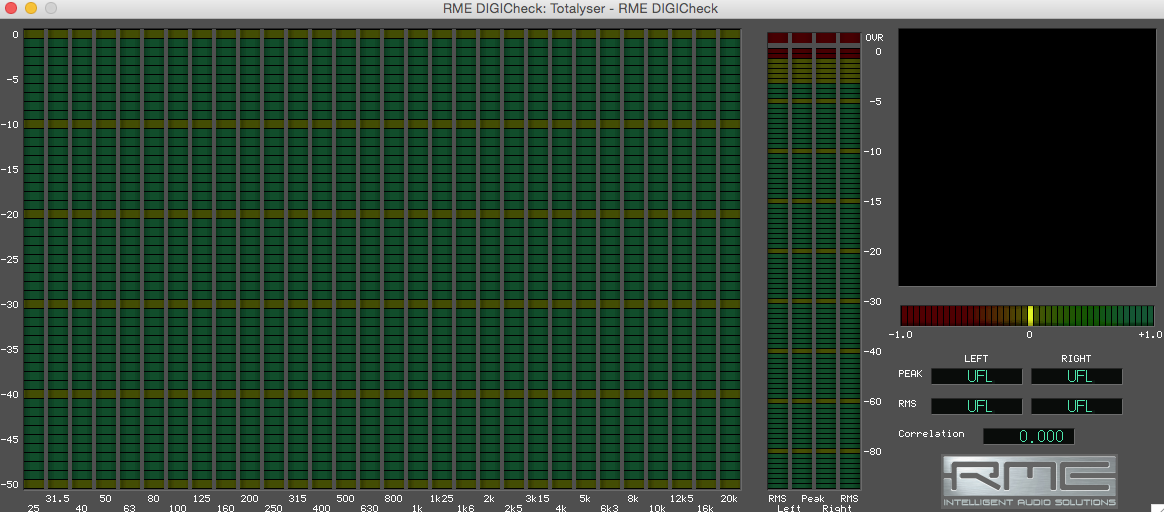Image resolution: width=1164 pixels, height=512 pixels.
Task: Click the -45 label on spectrum scale
Action: (x=10, y=439)
